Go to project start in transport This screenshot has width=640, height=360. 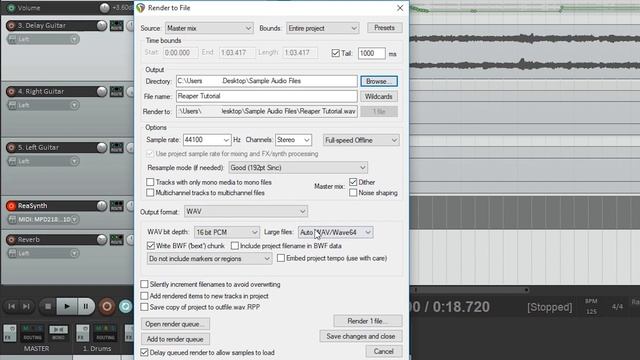12,306
